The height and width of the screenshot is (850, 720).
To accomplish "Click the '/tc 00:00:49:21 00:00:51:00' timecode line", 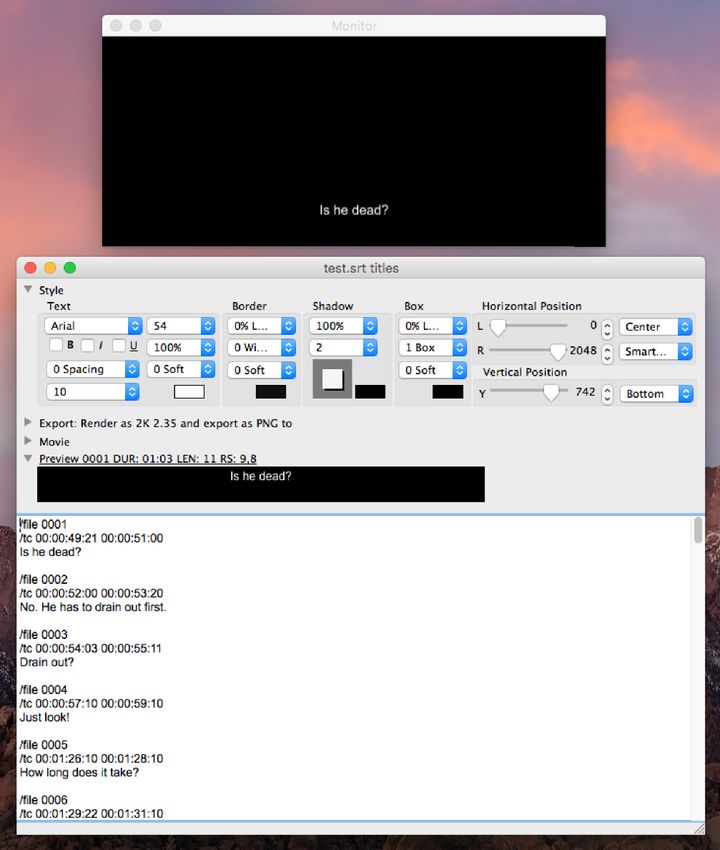I will [x=91, y=538].
